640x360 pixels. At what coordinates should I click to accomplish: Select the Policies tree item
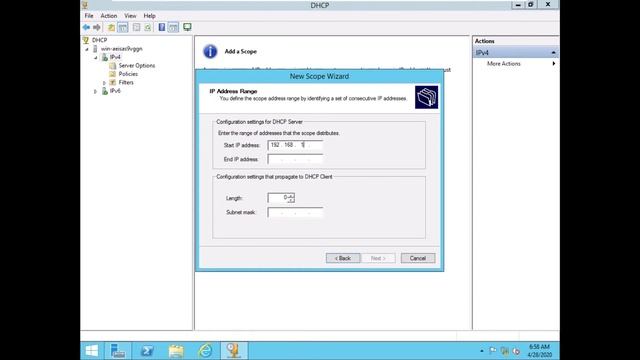pyautogui.click(x=128, y=74)
